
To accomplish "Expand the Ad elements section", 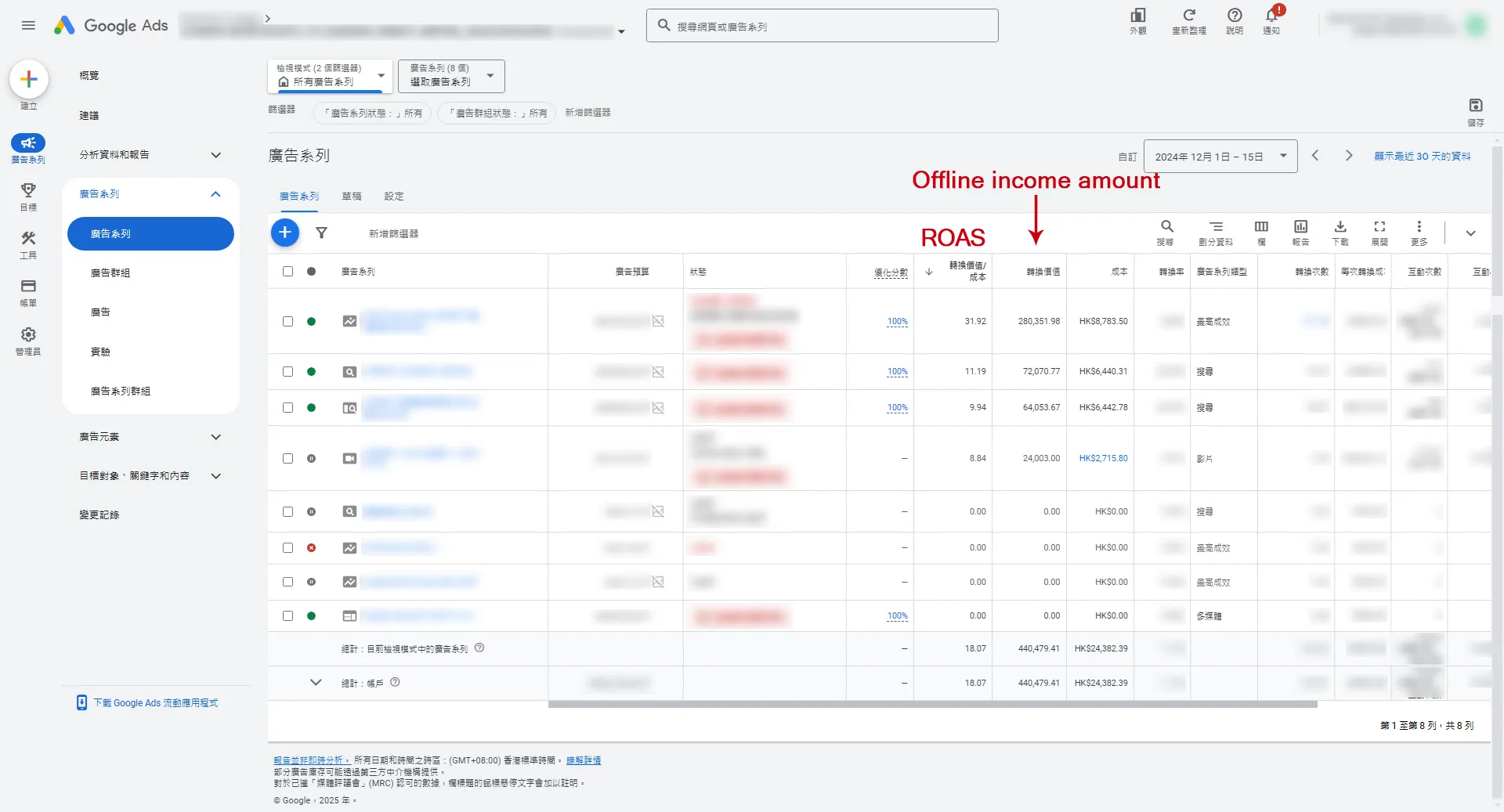I will point(215,437).
